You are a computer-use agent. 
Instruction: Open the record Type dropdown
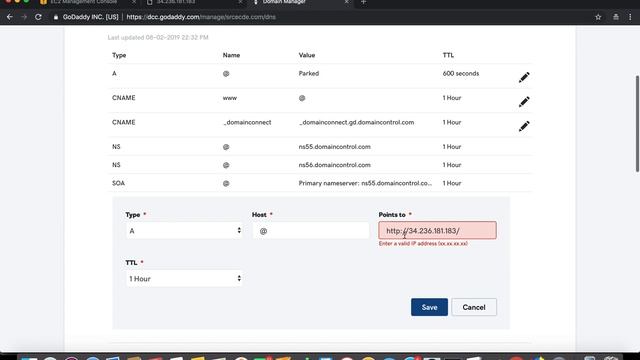point(184,231)
